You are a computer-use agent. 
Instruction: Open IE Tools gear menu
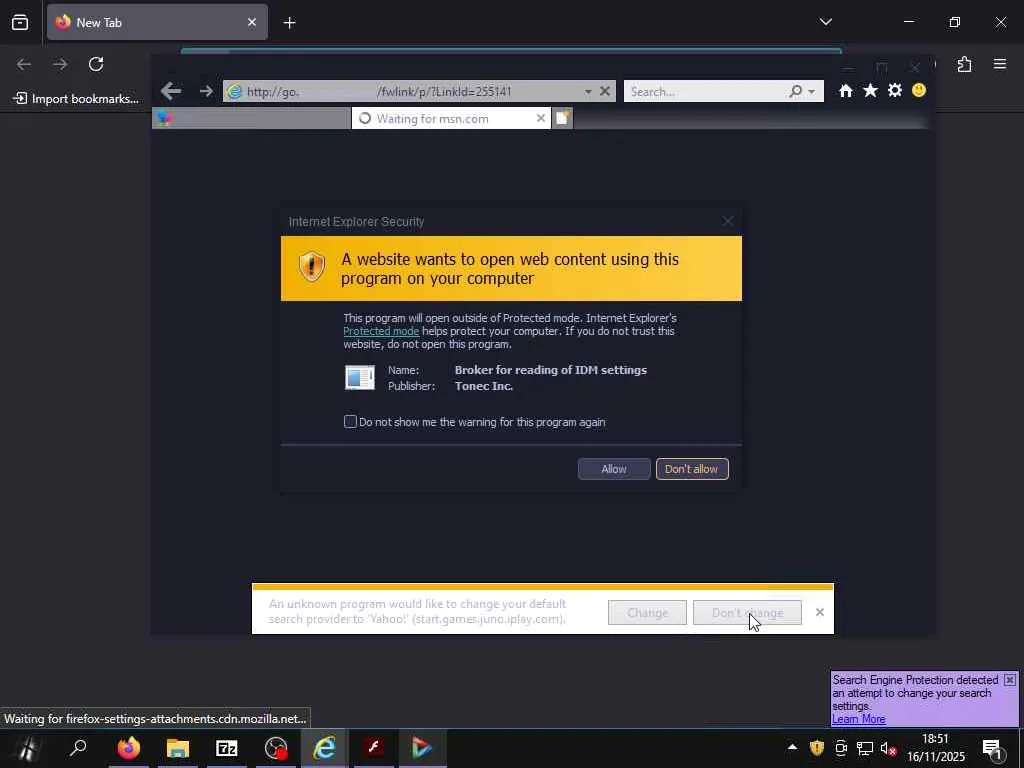click(x=895, y=91)
